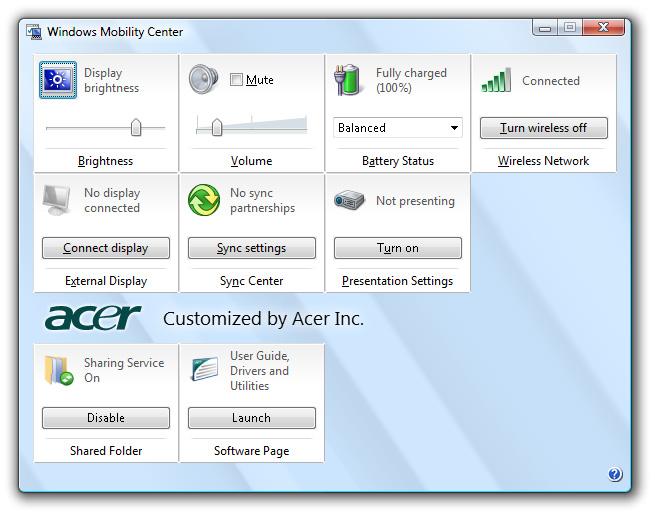Open Sync settings
Image resolution: width=655 pixels, height=513 pixels.
[x=251, y=248]
